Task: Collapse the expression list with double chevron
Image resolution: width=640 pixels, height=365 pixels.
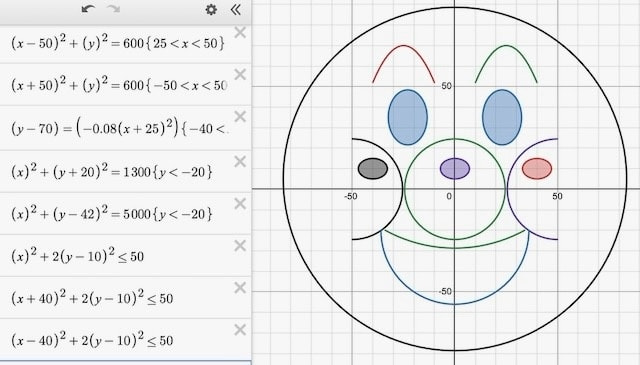Action: (236, 9)
